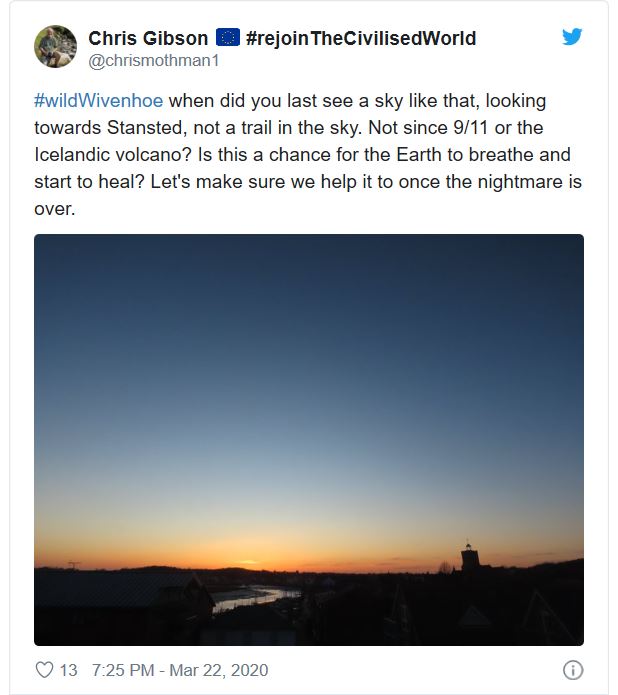Click the word Stansted in the tweet
The width and height of the screenshot is (618, 695).
(145, 128)
